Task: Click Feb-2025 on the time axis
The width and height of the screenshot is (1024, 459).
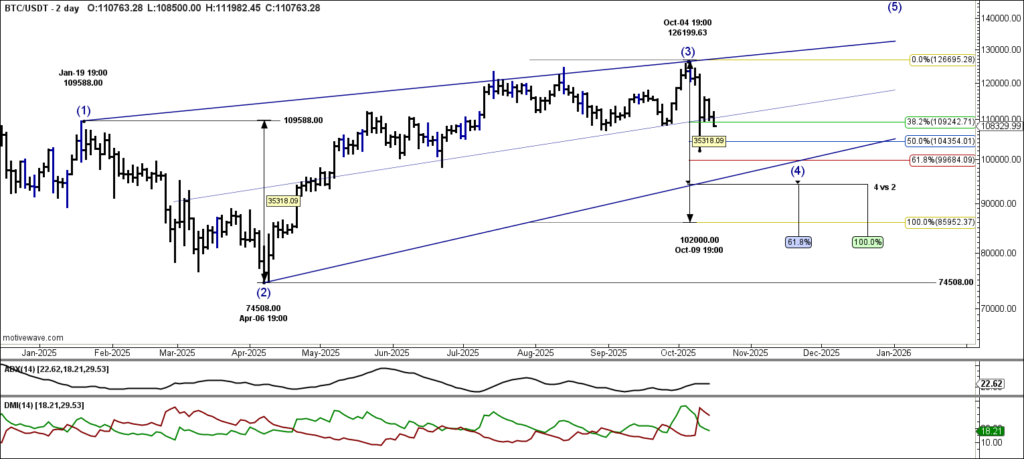Action: tap(112, 353)
